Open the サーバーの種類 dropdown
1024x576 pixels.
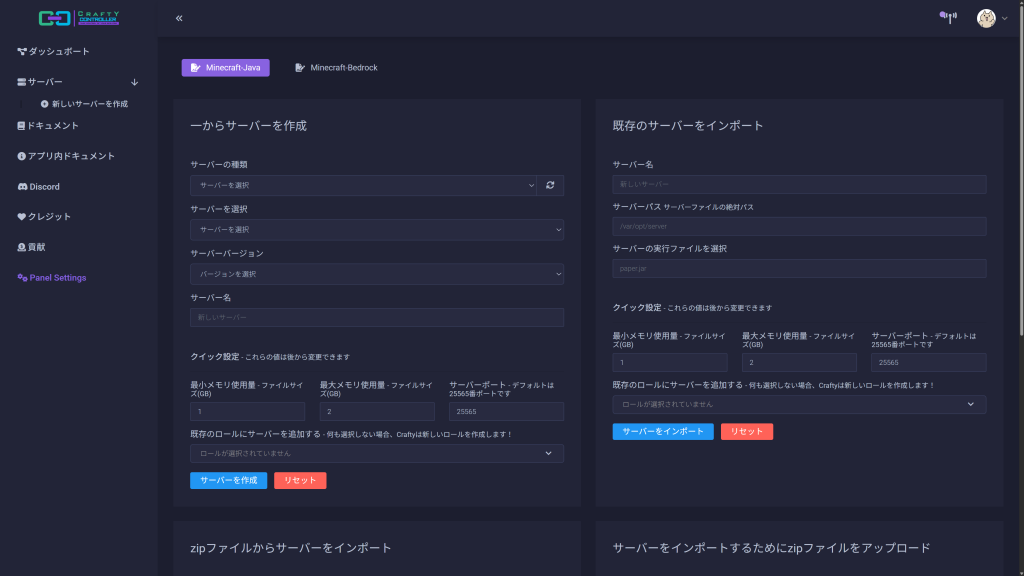pyautogui.click(x=363, y=185)
